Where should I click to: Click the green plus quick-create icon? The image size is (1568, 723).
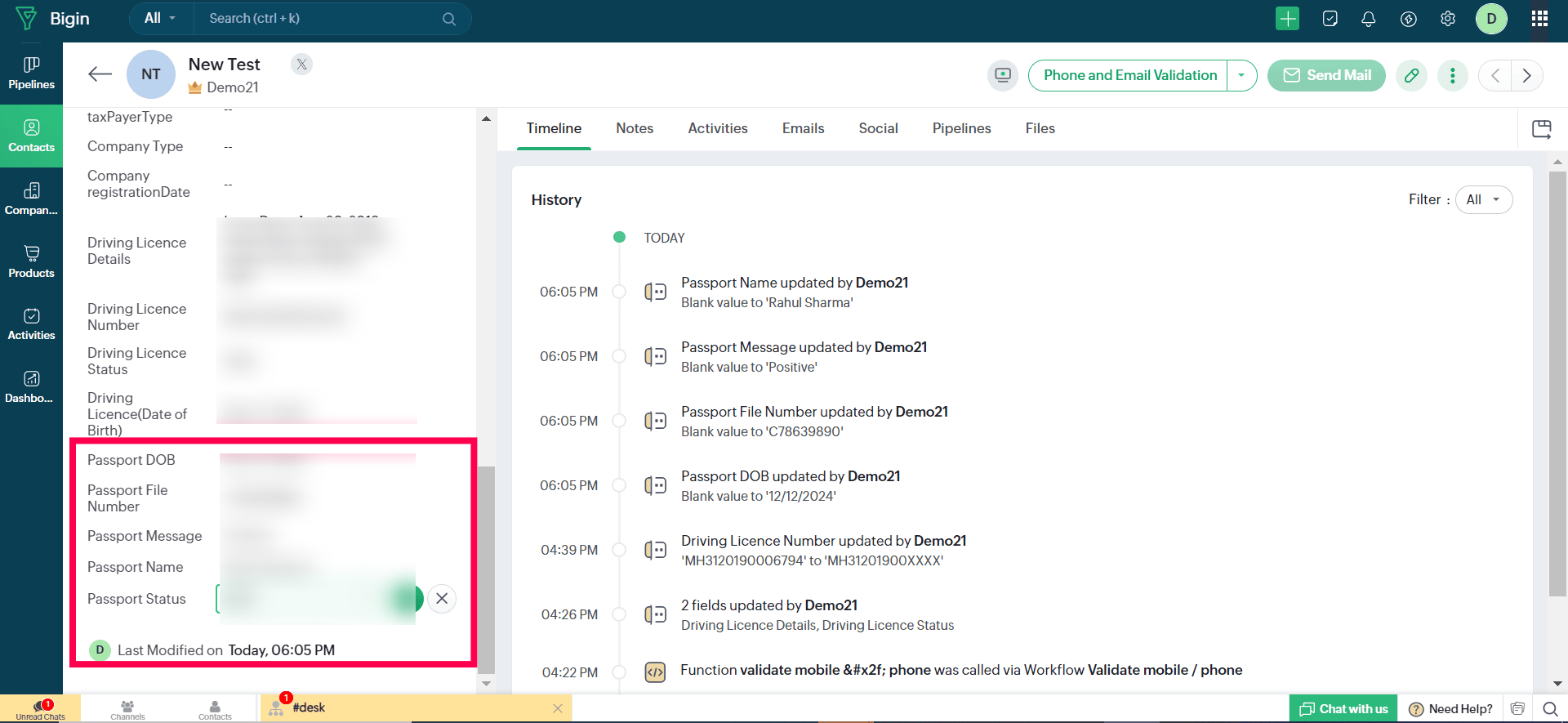[1287, 19]
